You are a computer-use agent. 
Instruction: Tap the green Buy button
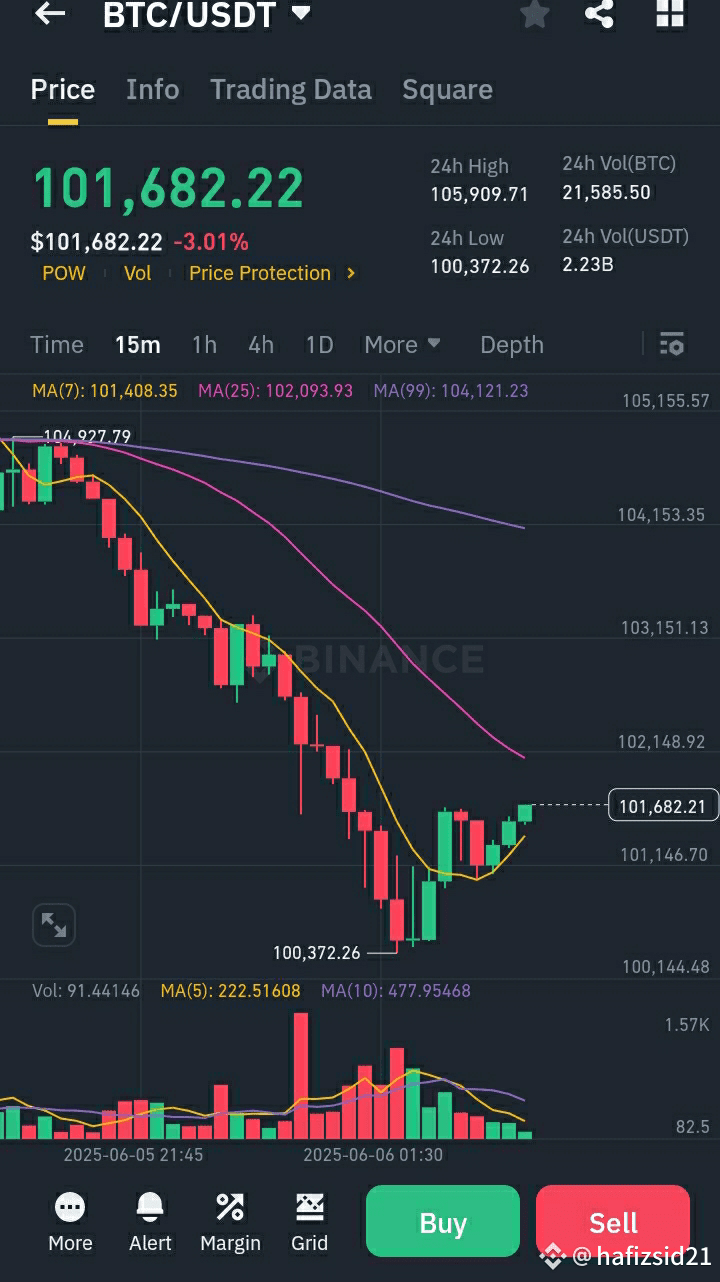[x=443, y=1223]
